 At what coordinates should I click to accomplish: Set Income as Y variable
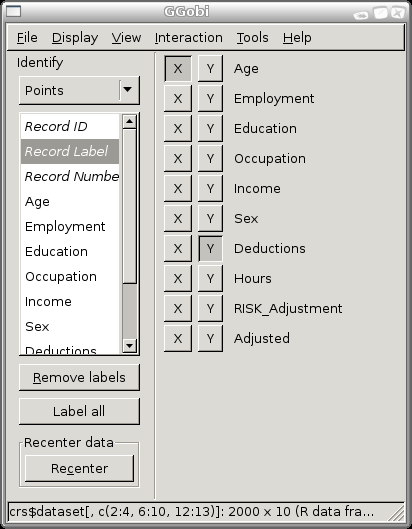[x=210, y=189]
